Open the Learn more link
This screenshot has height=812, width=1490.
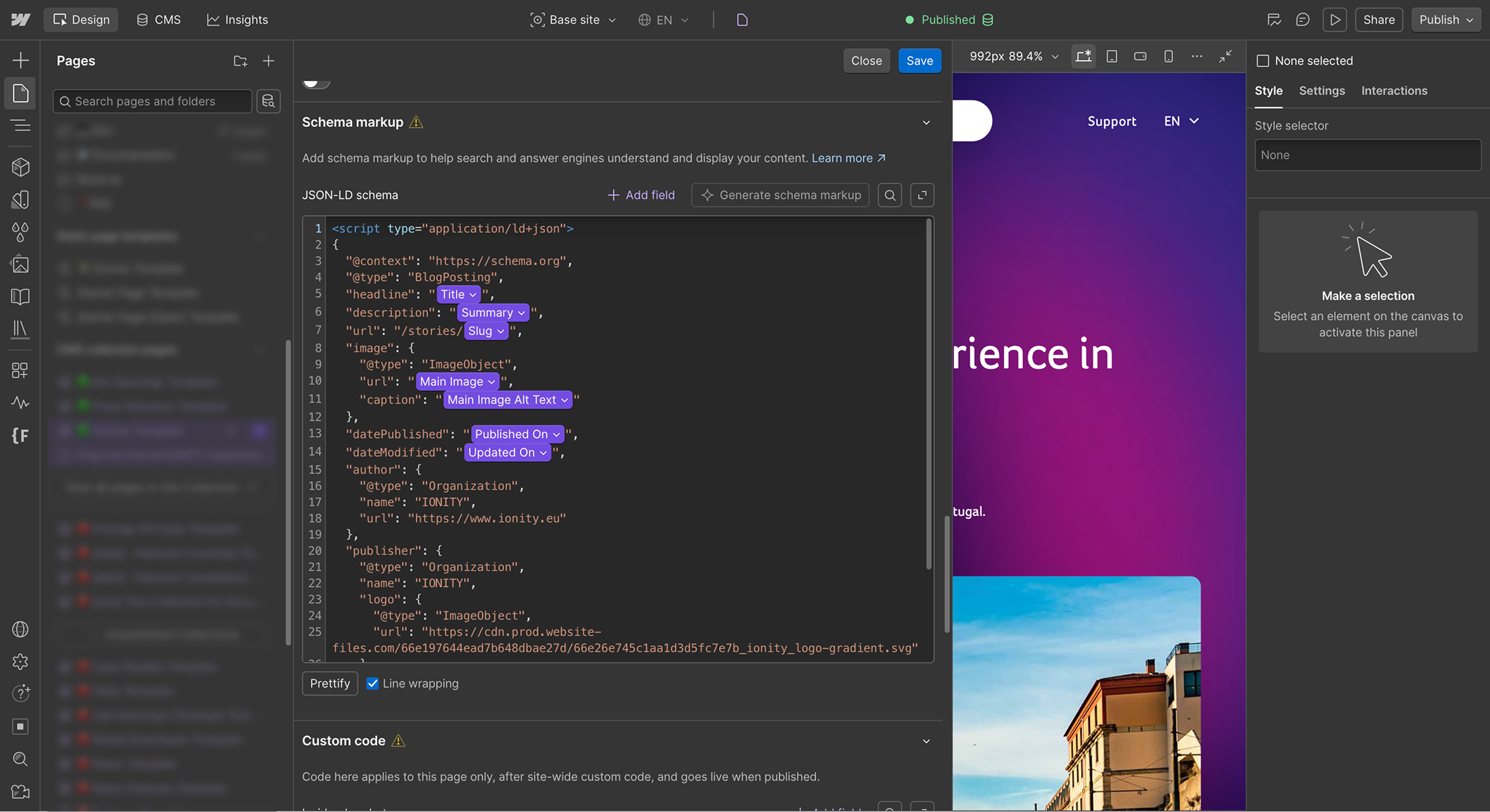(849, 158)
